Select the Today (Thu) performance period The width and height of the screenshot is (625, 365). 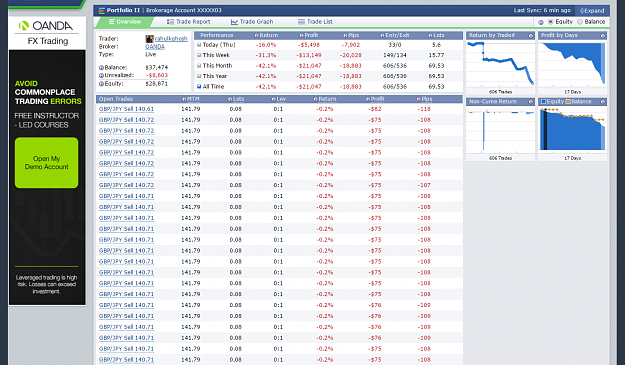click(x=199, y=45)
